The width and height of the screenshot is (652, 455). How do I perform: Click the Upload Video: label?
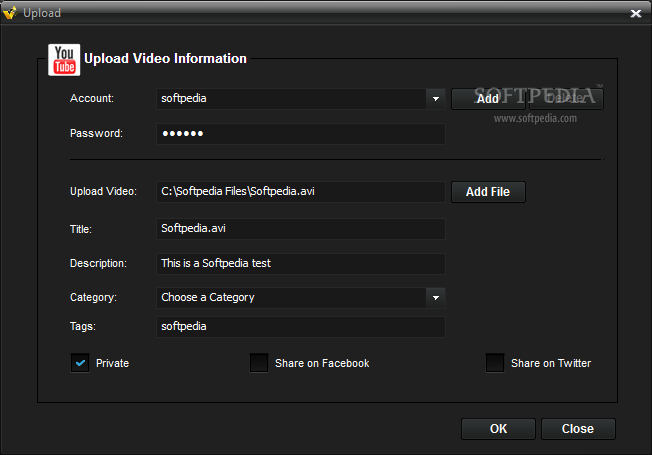[x=103, y=191]
